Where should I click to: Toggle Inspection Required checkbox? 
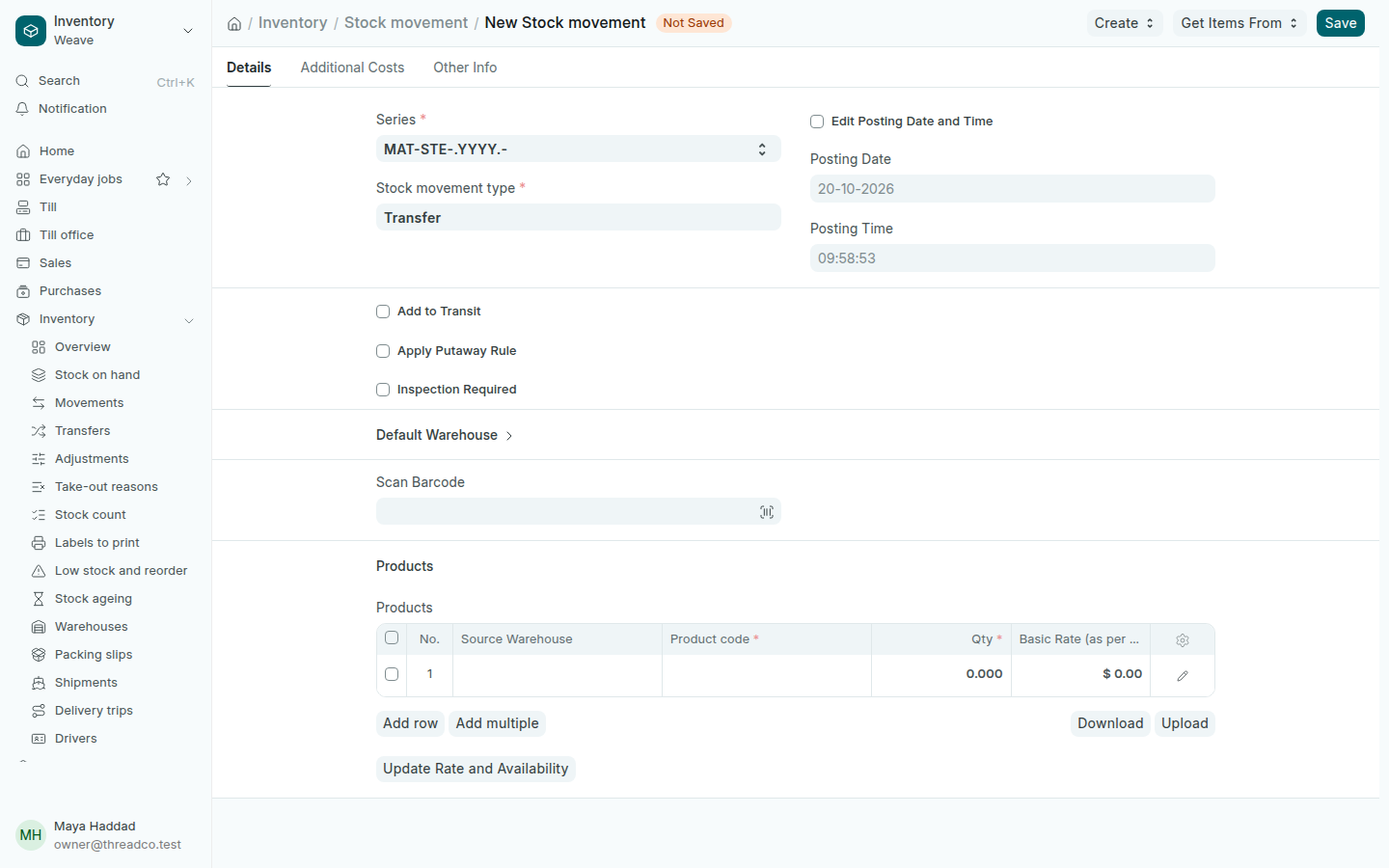coord(383,390)
